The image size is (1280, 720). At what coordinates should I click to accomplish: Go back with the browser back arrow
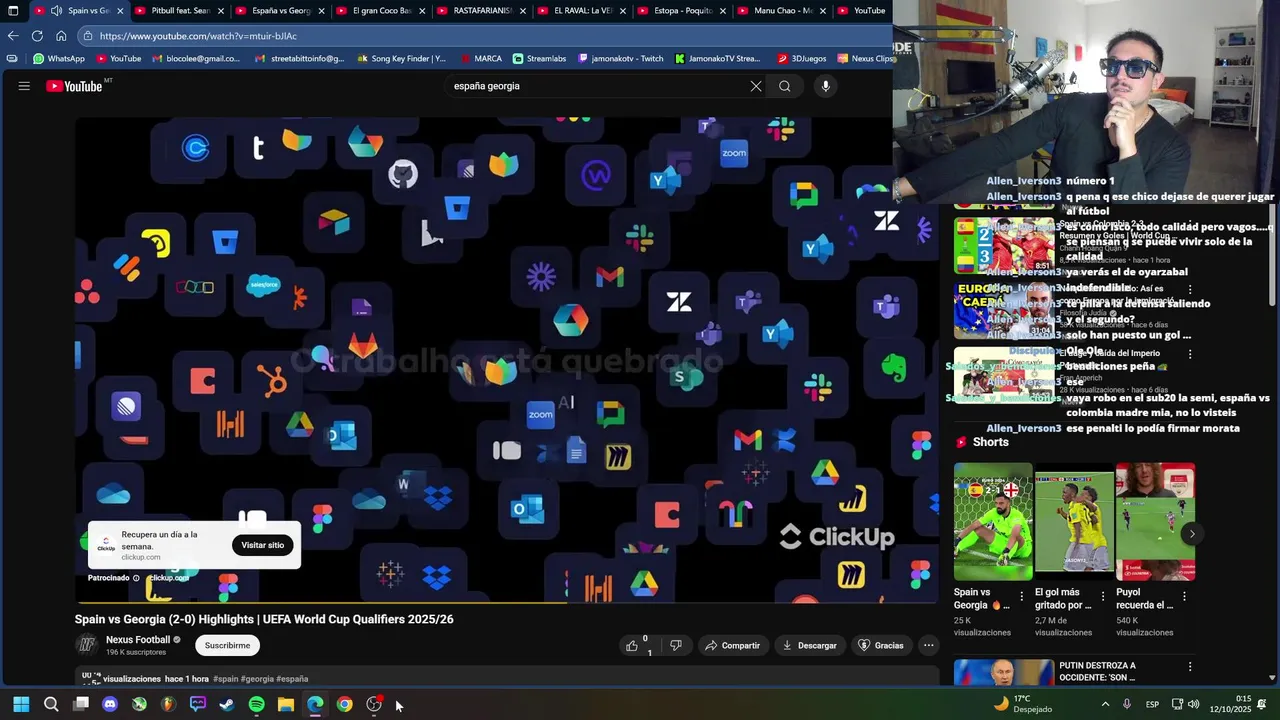tap(13, 36)
